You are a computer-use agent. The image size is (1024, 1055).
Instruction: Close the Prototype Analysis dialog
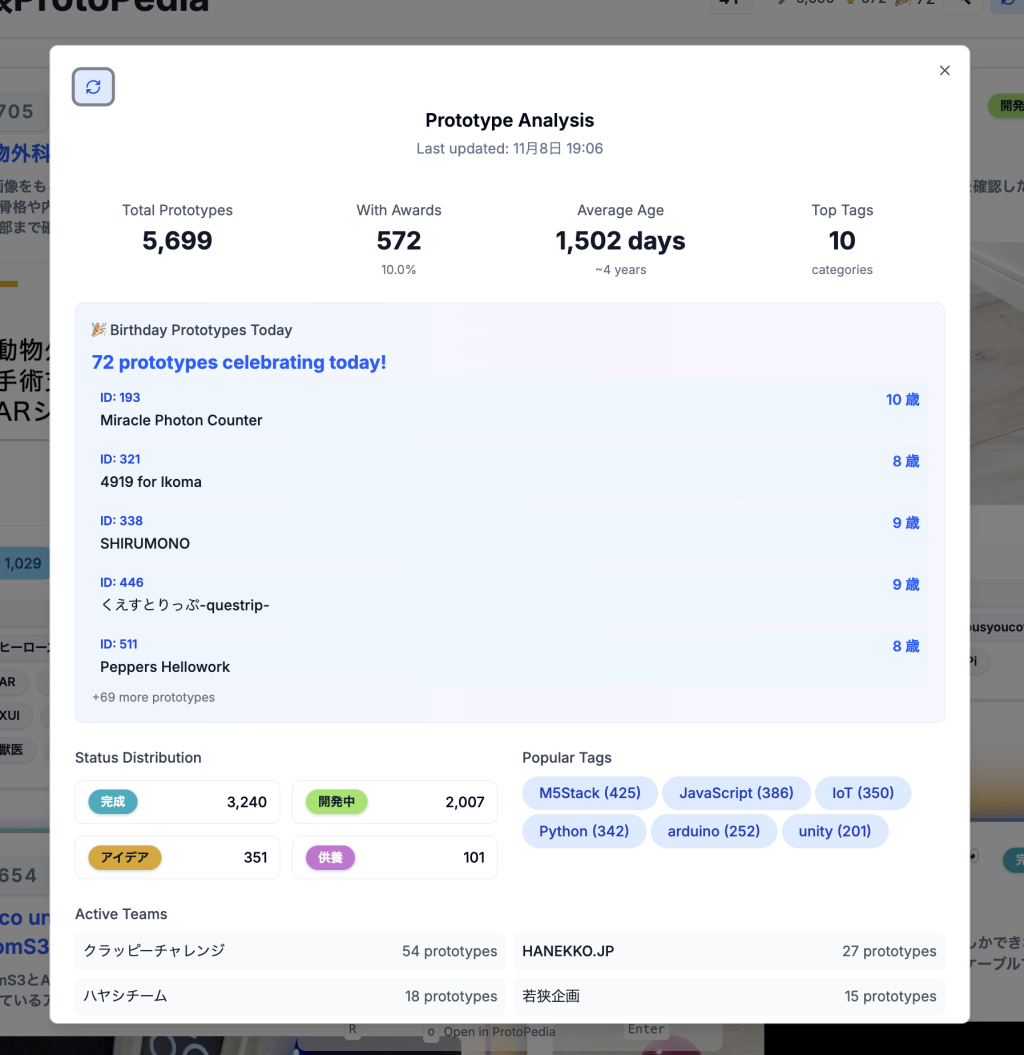(x=944, y=71)
